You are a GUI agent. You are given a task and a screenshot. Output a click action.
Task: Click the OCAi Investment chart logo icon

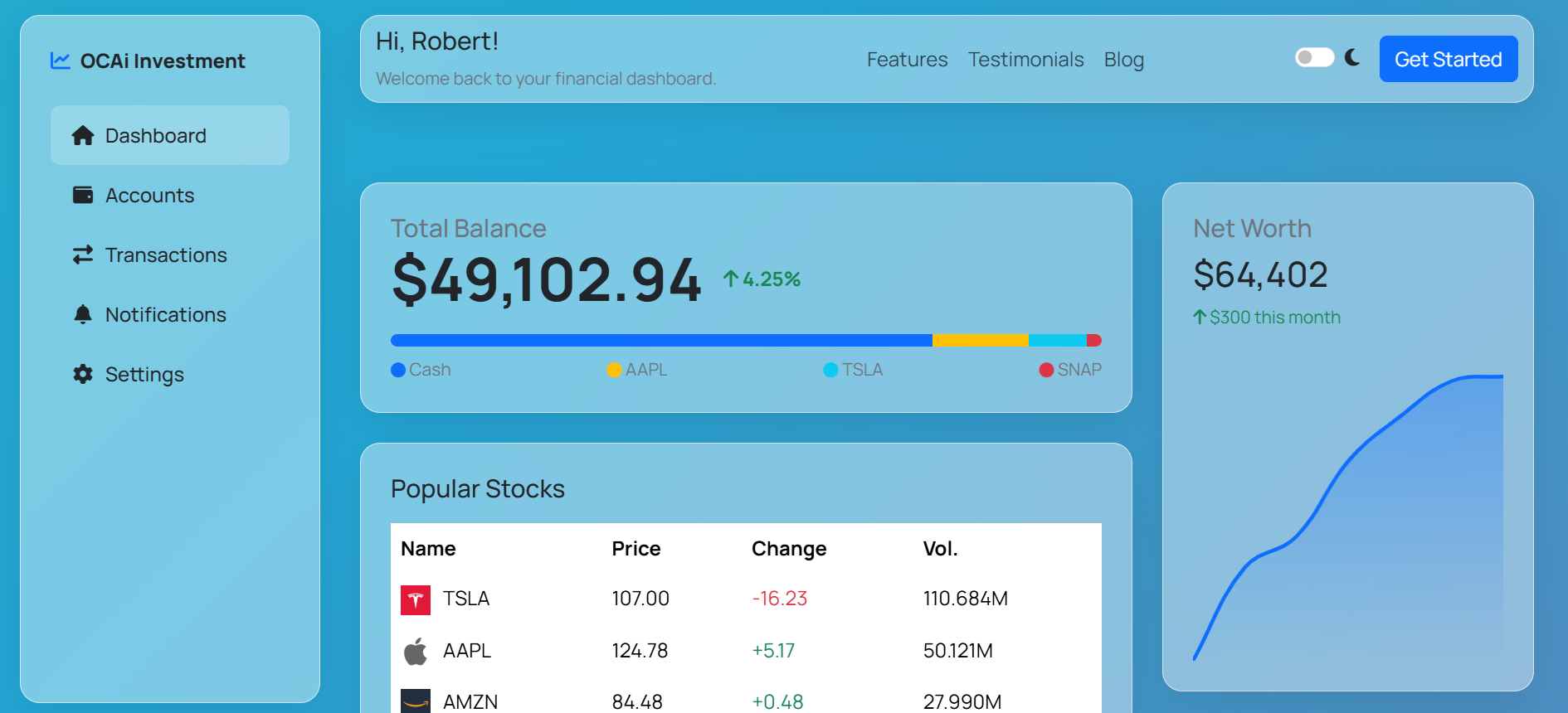[x=60, y=61]
